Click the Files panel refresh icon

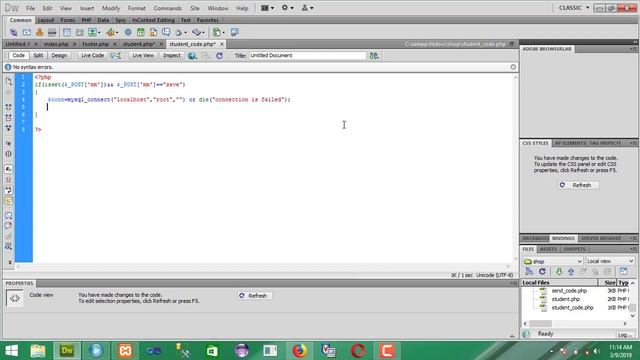(542, 271)
